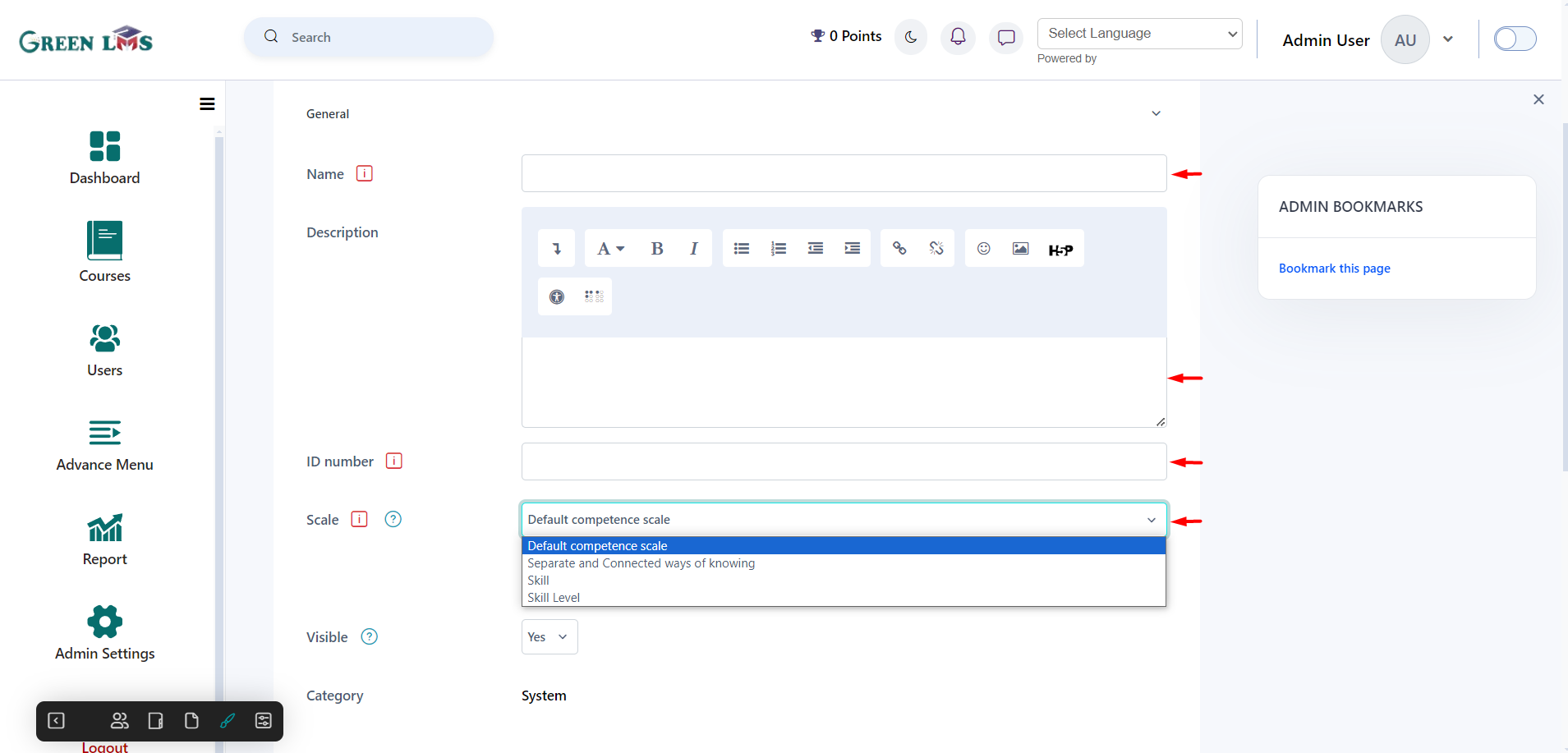
Task: Click the AU user avatar
Action: click(x=1405, y=39)
